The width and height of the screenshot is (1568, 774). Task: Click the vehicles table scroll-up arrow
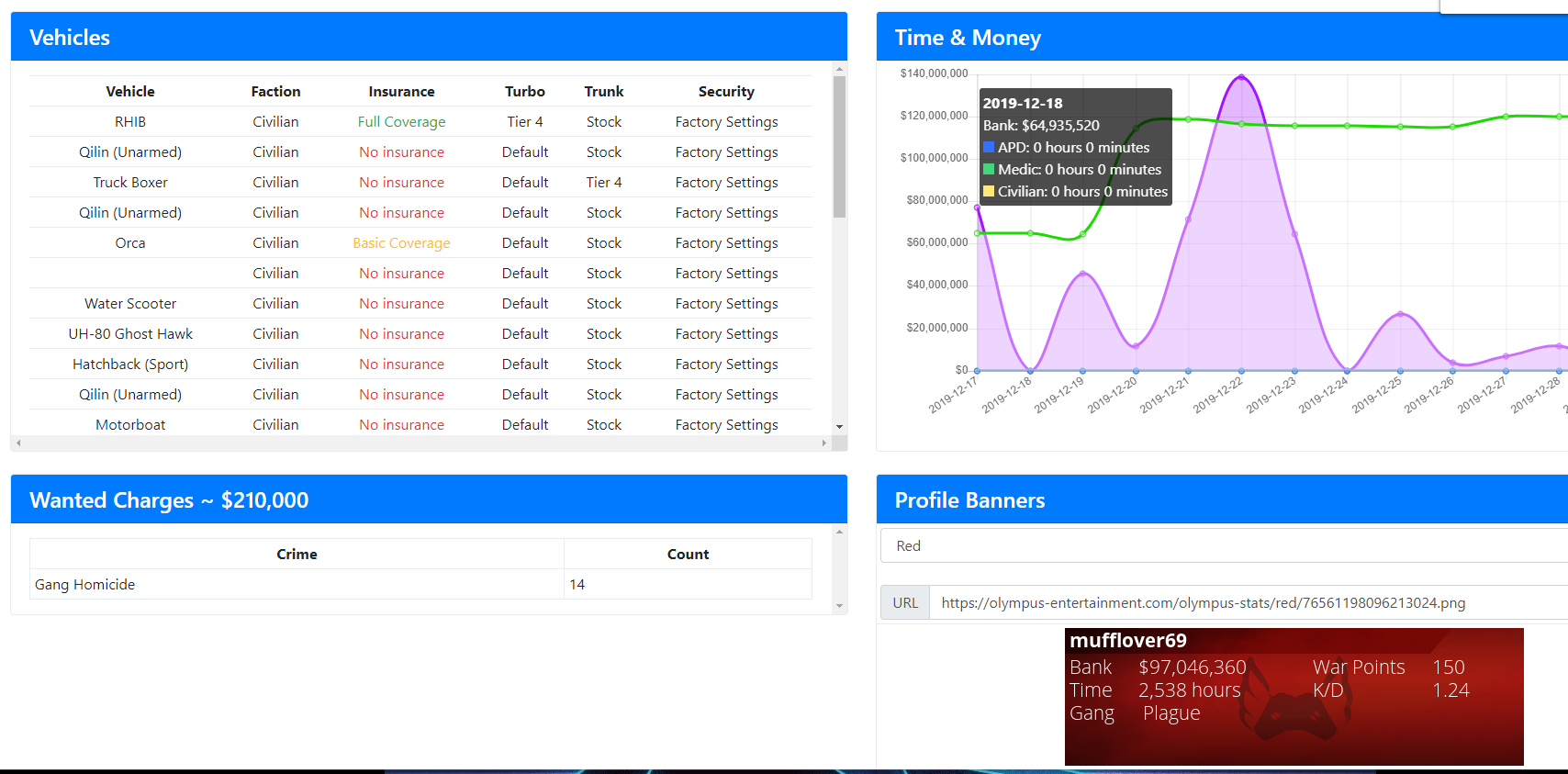(x=839, y=69)
